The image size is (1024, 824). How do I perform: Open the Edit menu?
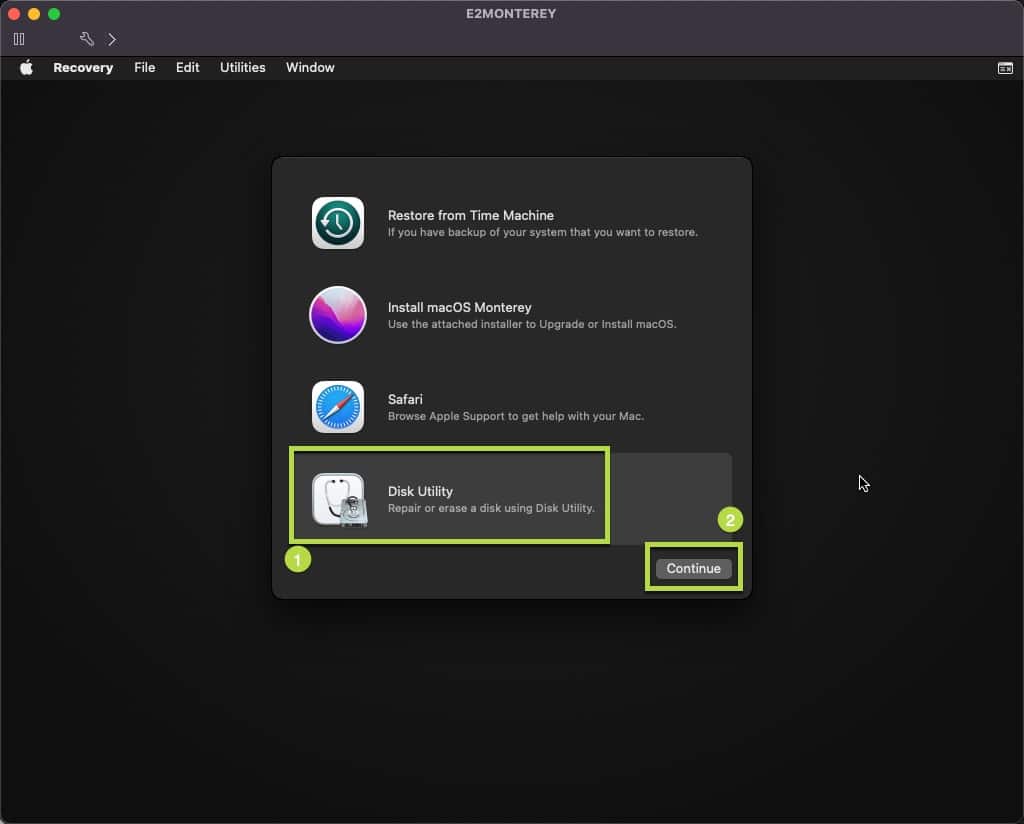(x=187, y=67)
